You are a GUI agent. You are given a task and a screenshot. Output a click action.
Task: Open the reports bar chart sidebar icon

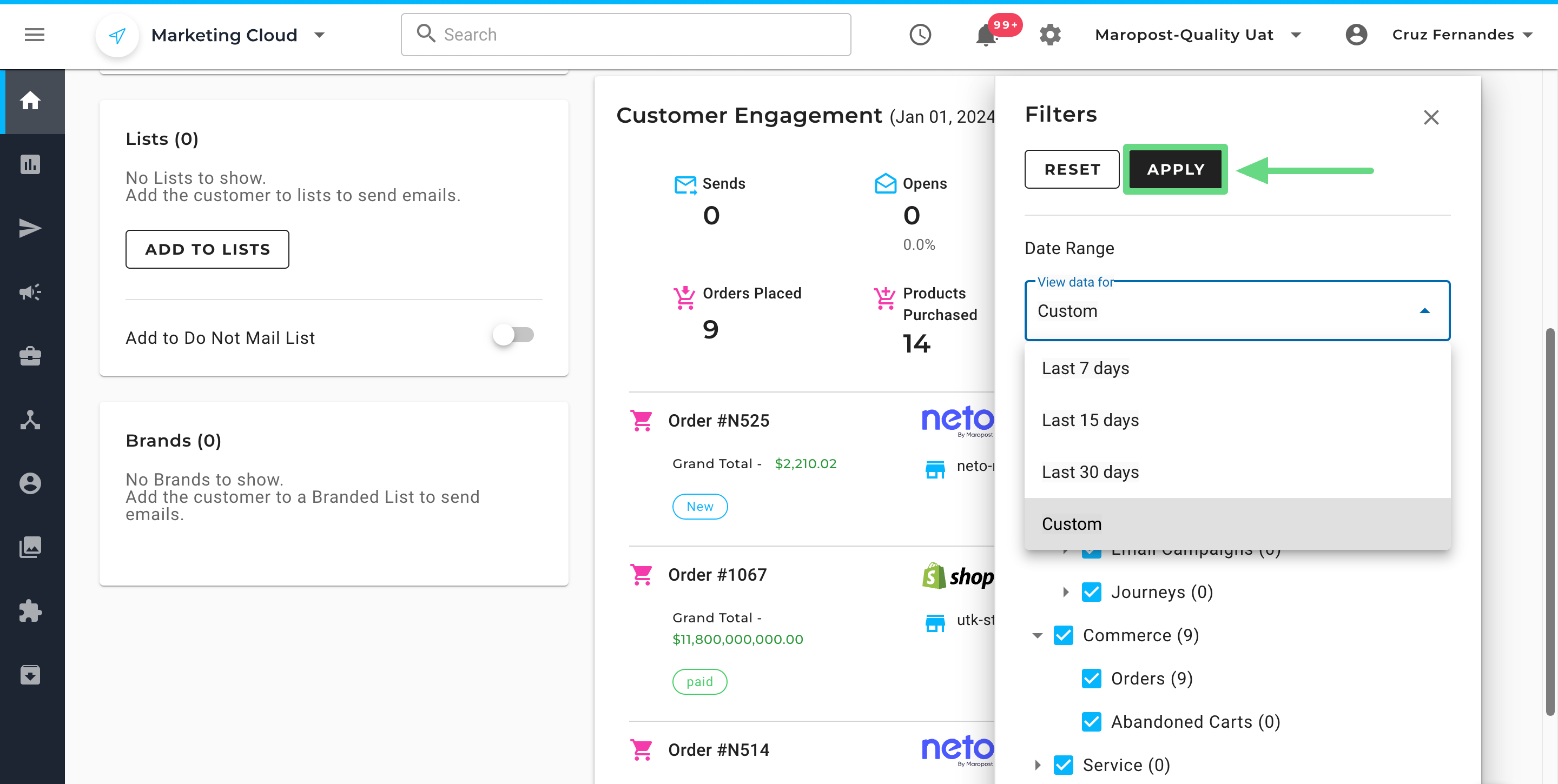(30, 164)
